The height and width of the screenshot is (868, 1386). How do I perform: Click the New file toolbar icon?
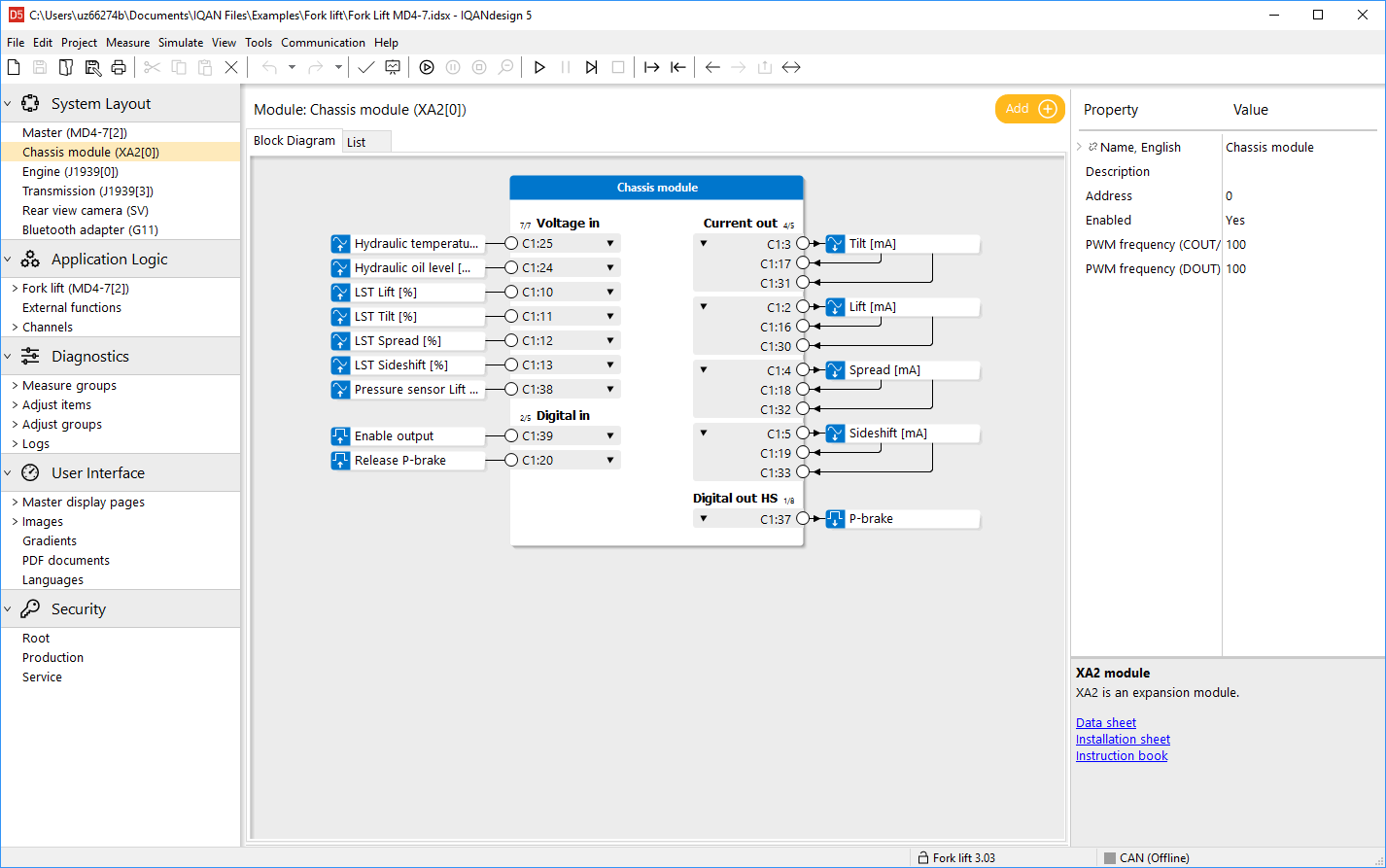[x=14, y=67]
